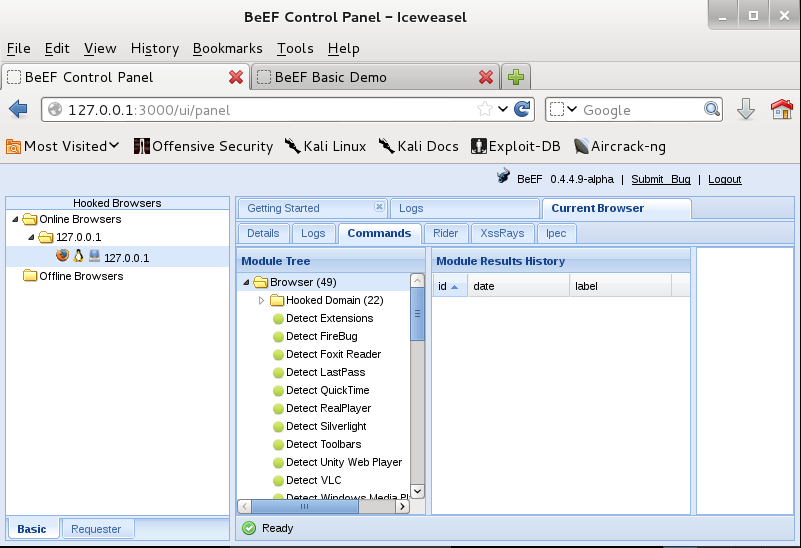The image size is (801, 548).
Task: Open a new tab with plus icon
Action: pos(516,77)
